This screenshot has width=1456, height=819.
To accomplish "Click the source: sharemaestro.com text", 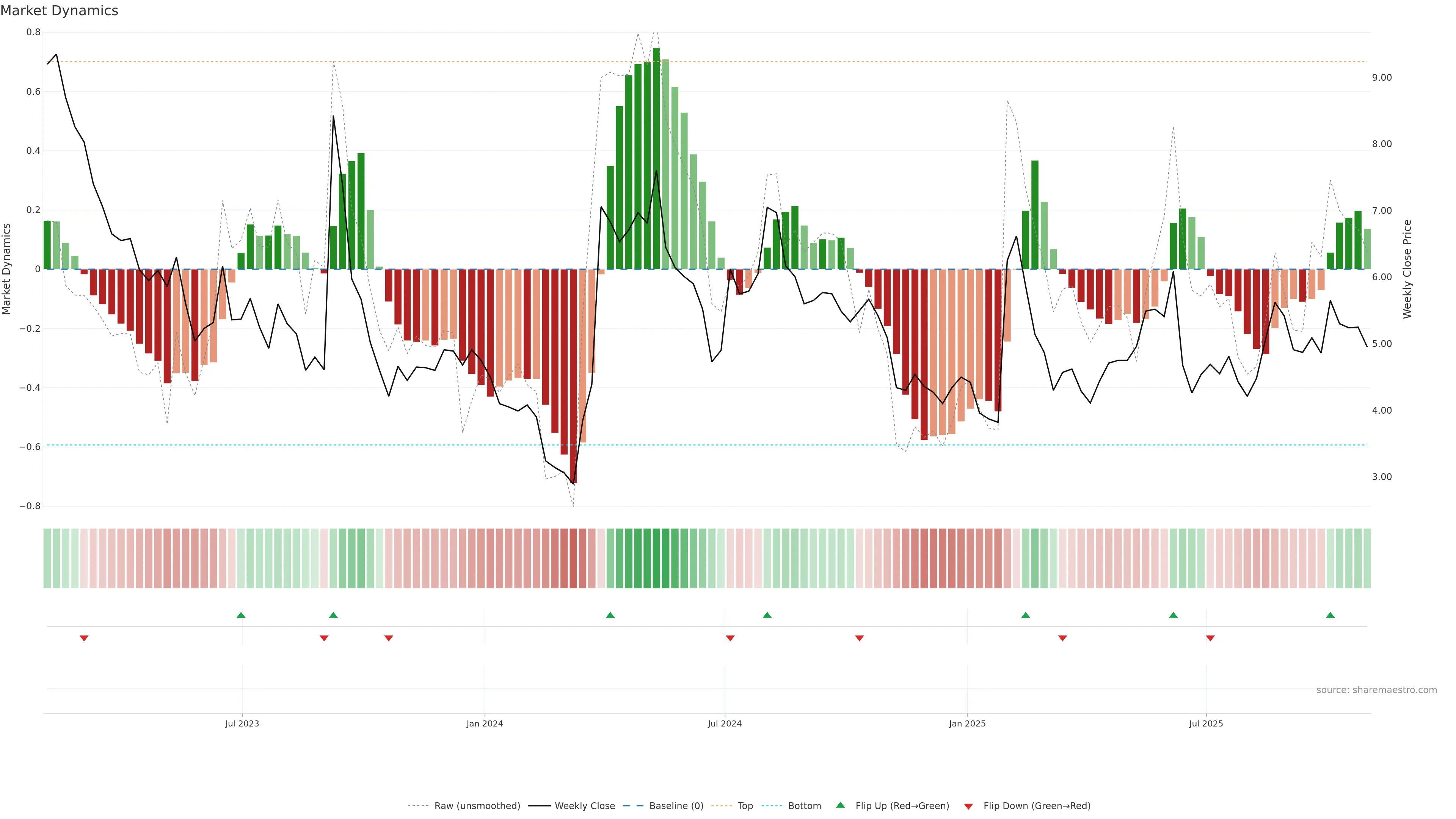I will tap(1376, 690).
